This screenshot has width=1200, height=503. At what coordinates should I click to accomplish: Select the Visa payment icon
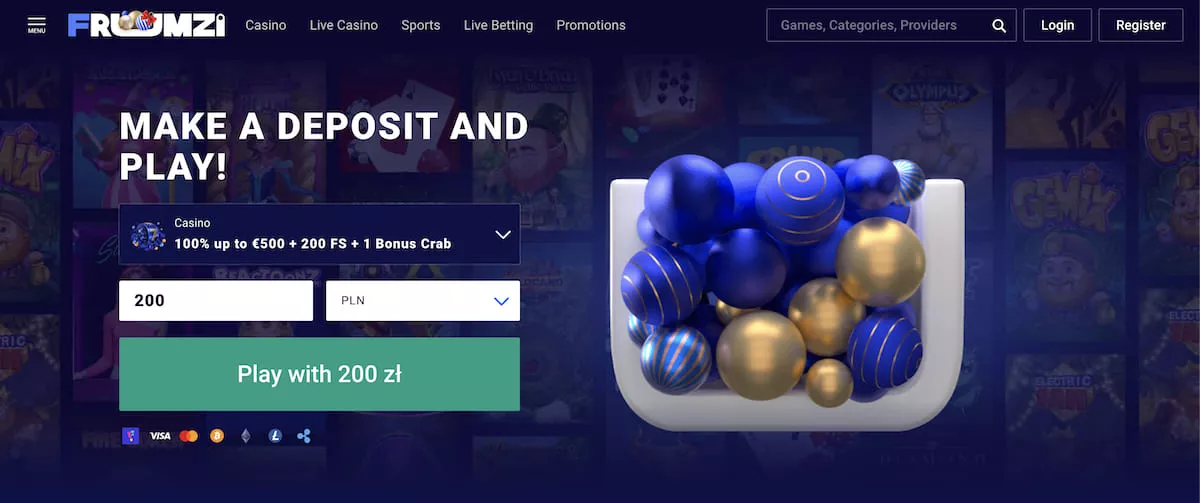coord(160,436)
